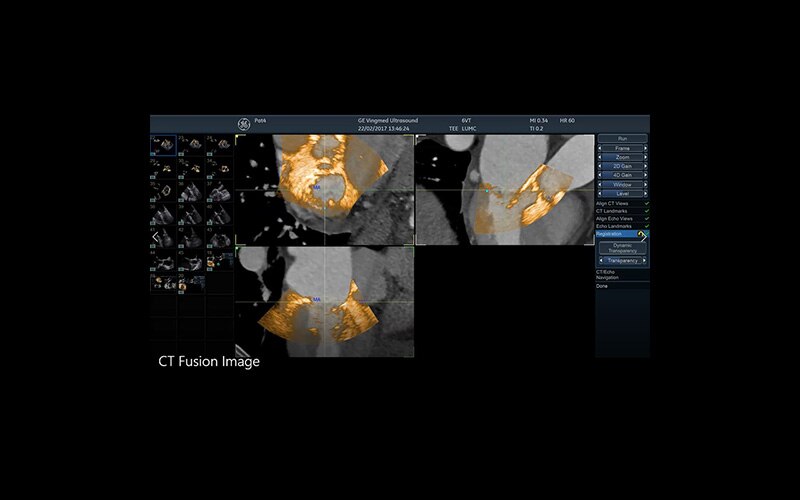Toggle Dynamic Transparency button

coord(622,248)
